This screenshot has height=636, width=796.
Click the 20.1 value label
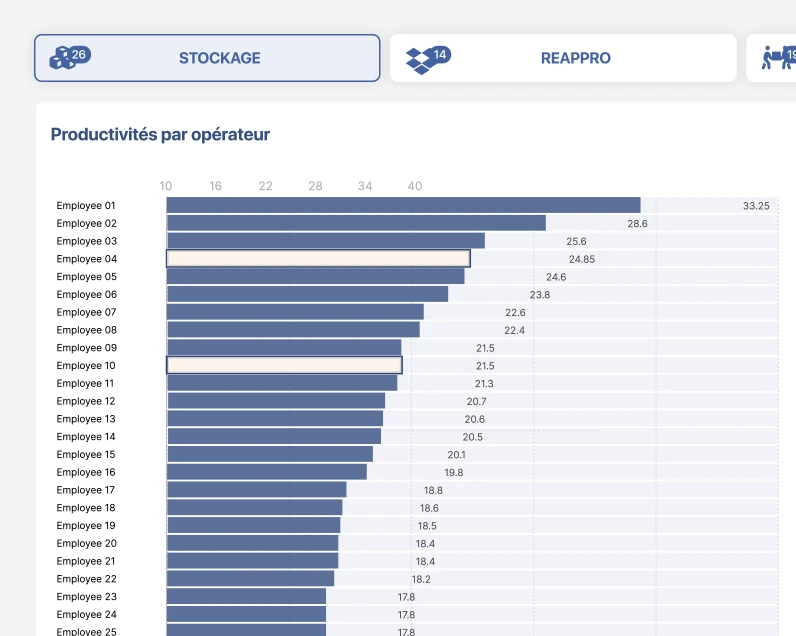[456, 455]
